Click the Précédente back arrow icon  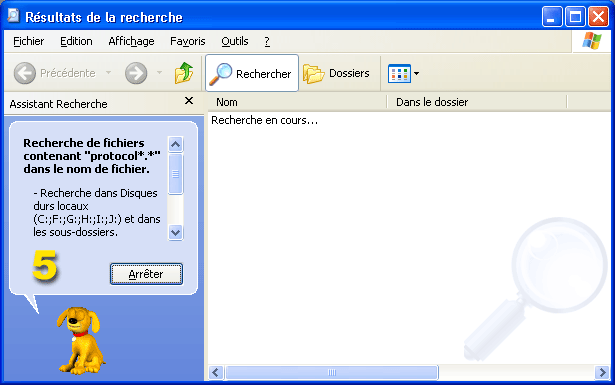pos(25,73)
